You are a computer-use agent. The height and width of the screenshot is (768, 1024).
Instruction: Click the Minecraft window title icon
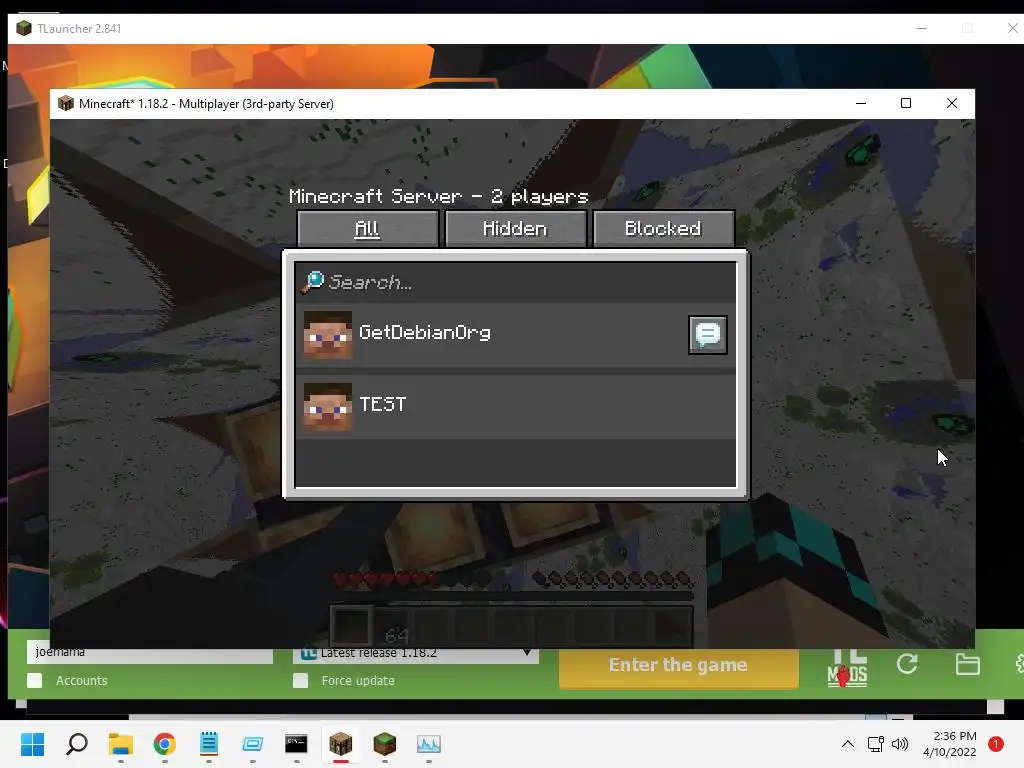point(66,104)
